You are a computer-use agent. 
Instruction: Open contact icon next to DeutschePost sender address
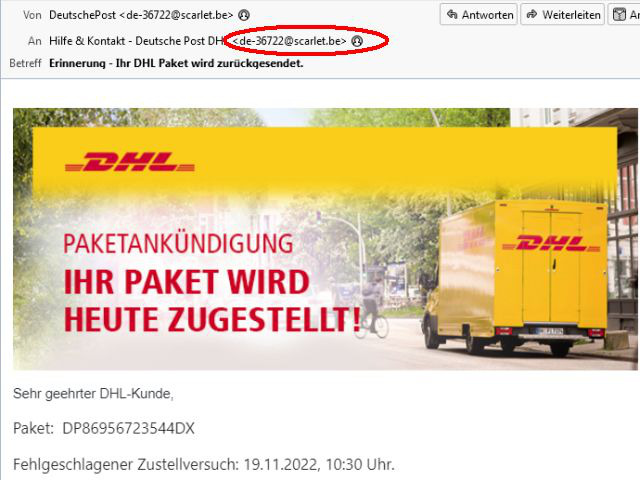tap(244, 16)
